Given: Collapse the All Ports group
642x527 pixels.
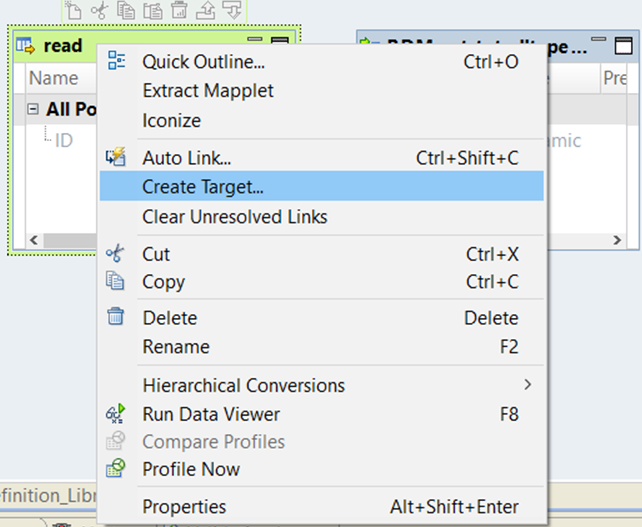Looking at the screenshot, I should [33, 109].
